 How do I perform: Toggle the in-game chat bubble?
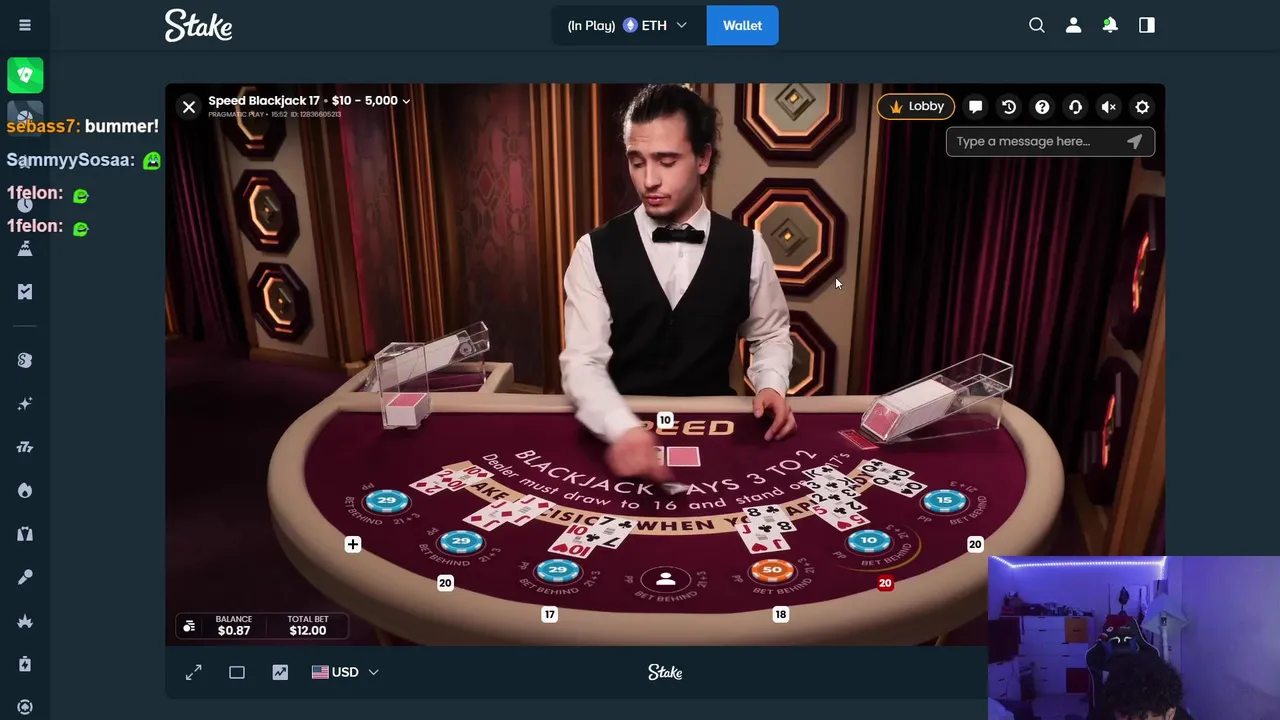click(x=976, y=107)
